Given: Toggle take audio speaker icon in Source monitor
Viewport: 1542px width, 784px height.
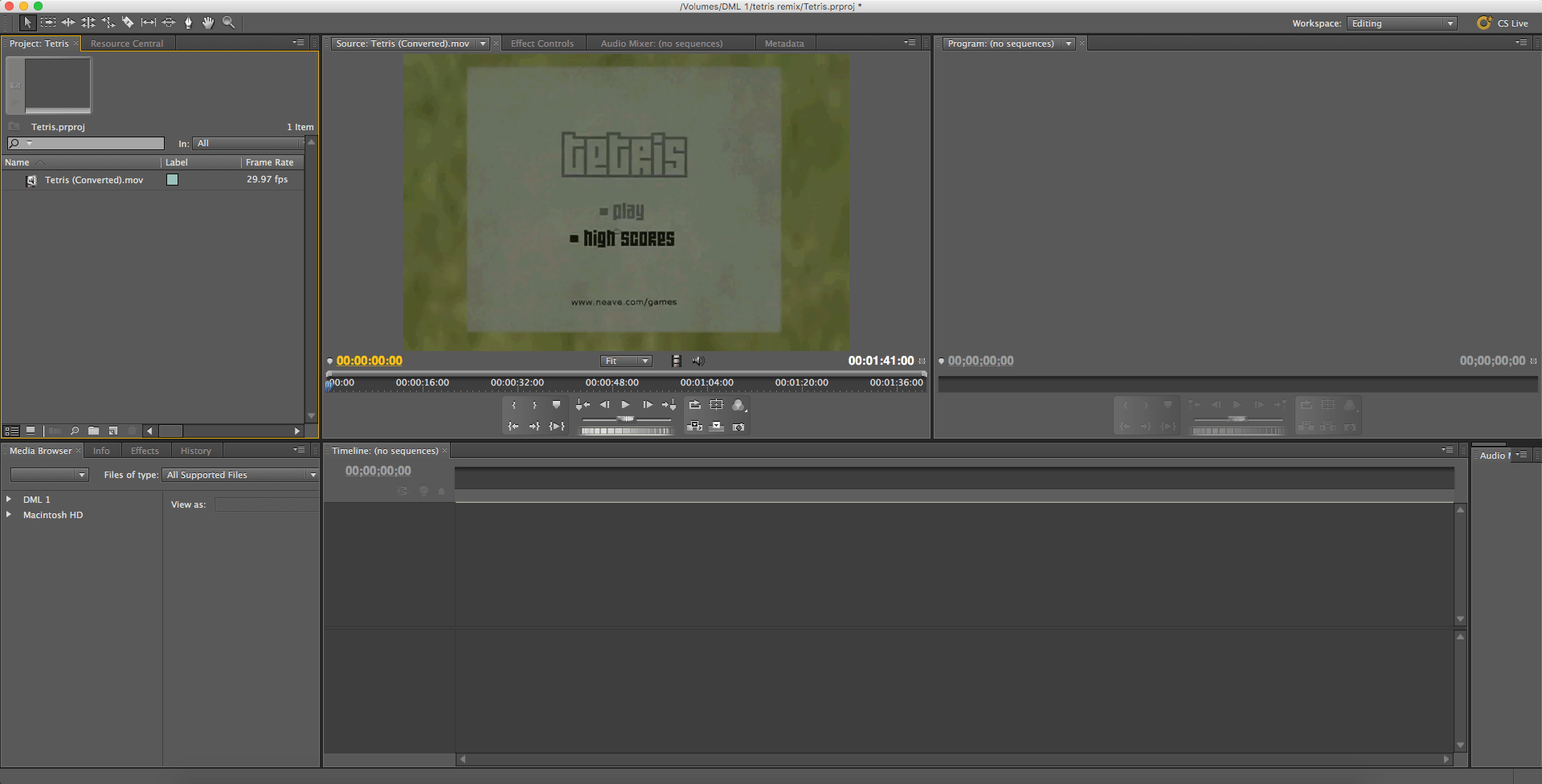Looking at the screenshot, I should click(x=697, y=361).
